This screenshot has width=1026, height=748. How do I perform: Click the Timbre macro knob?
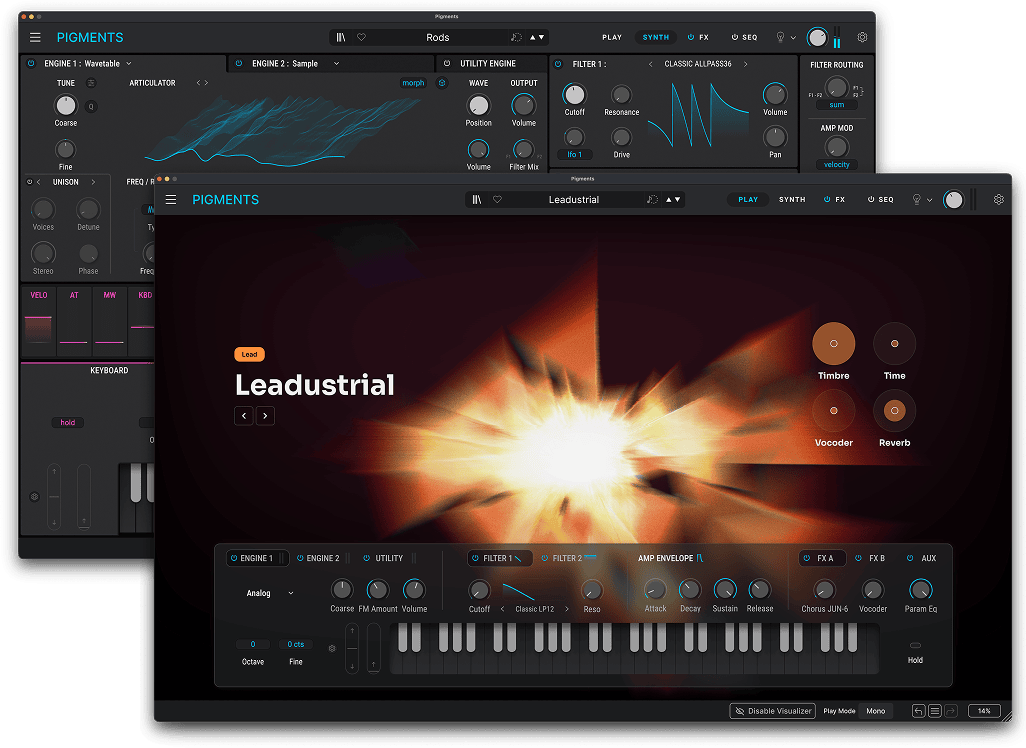pos(833,344)
